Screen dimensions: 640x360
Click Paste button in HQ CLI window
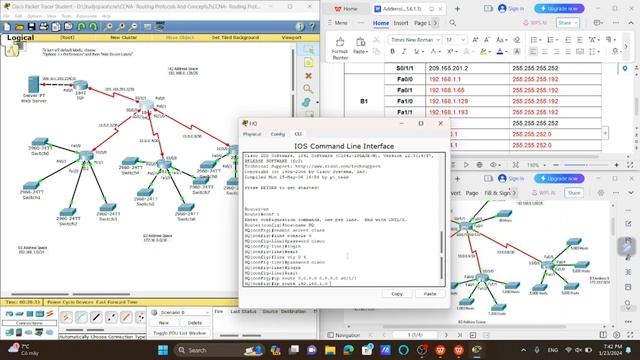[x=430, y=294]
